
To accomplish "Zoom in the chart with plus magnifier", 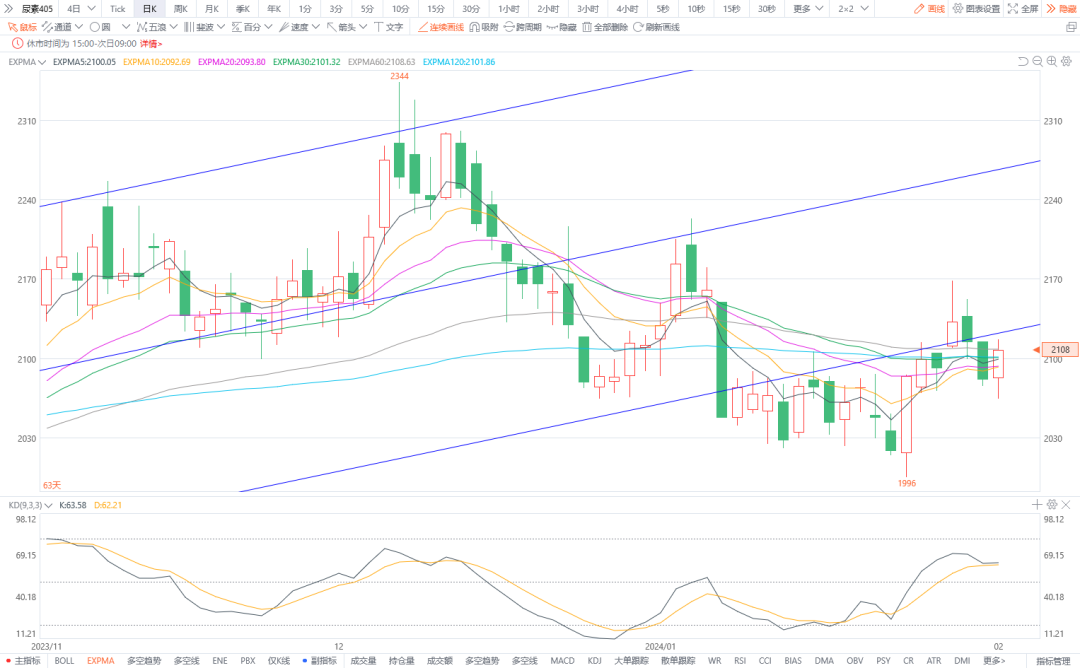I will pos(1052,61).
